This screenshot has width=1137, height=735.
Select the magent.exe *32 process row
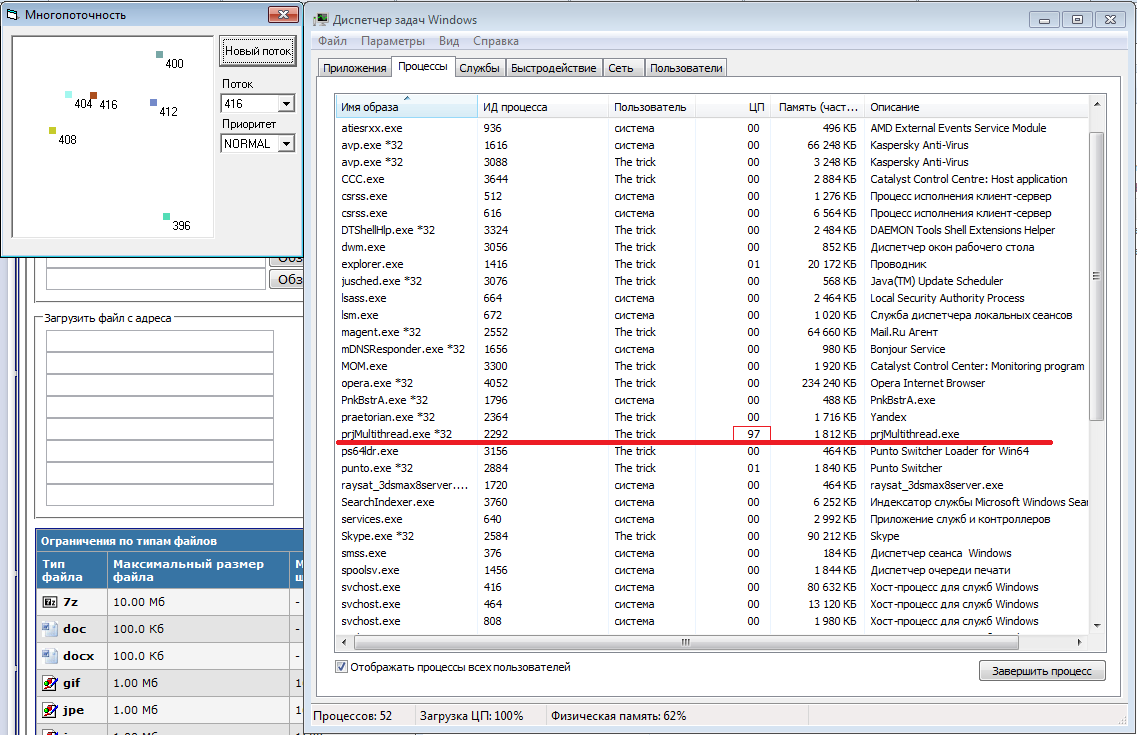pyautogui.click(x=712, y=332)
